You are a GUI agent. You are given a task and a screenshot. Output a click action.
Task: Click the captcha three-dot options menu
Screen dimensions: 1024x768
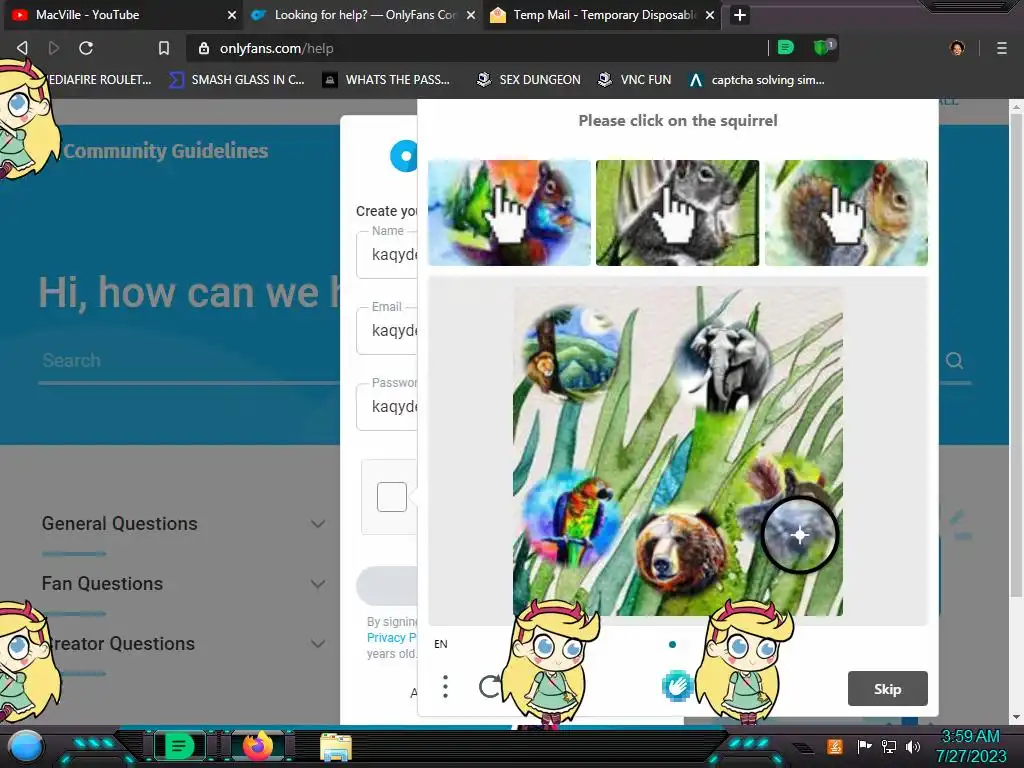tap(445, 686)
